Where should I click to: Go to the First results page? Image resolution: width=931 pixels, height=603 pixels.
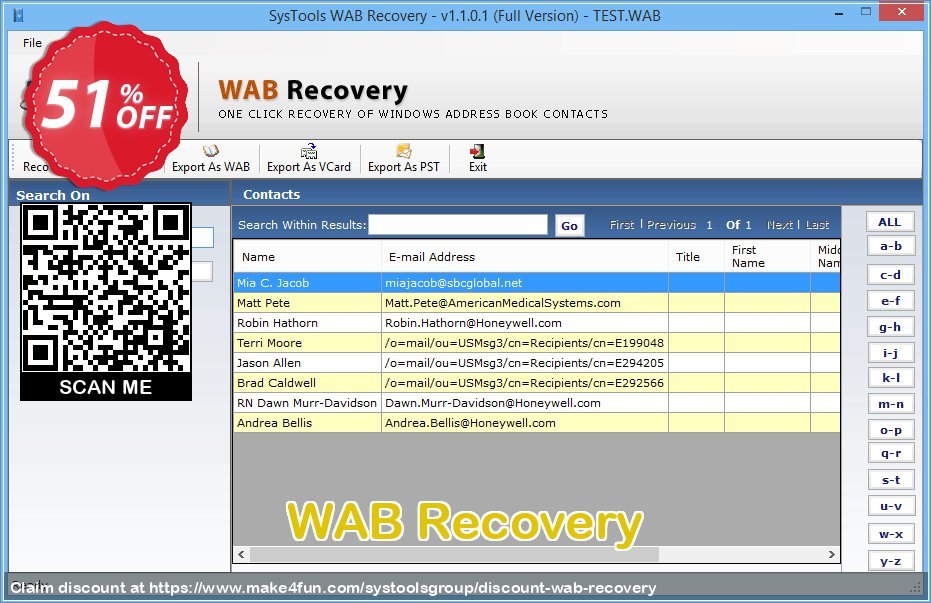(x=622, y=225)
